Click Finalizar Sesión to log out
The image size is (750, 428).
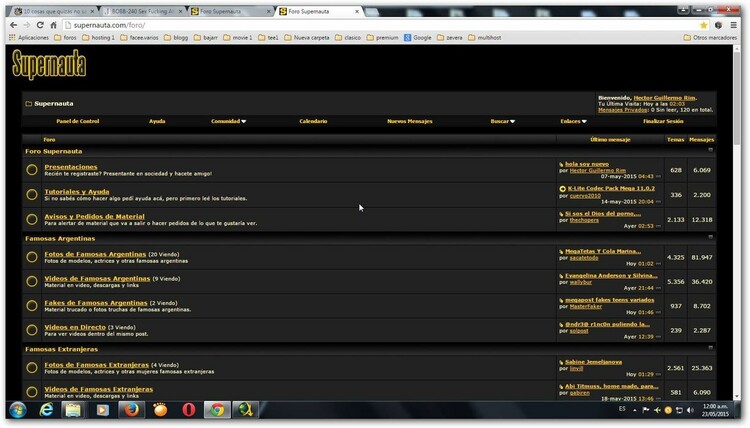tap(663, 121)
